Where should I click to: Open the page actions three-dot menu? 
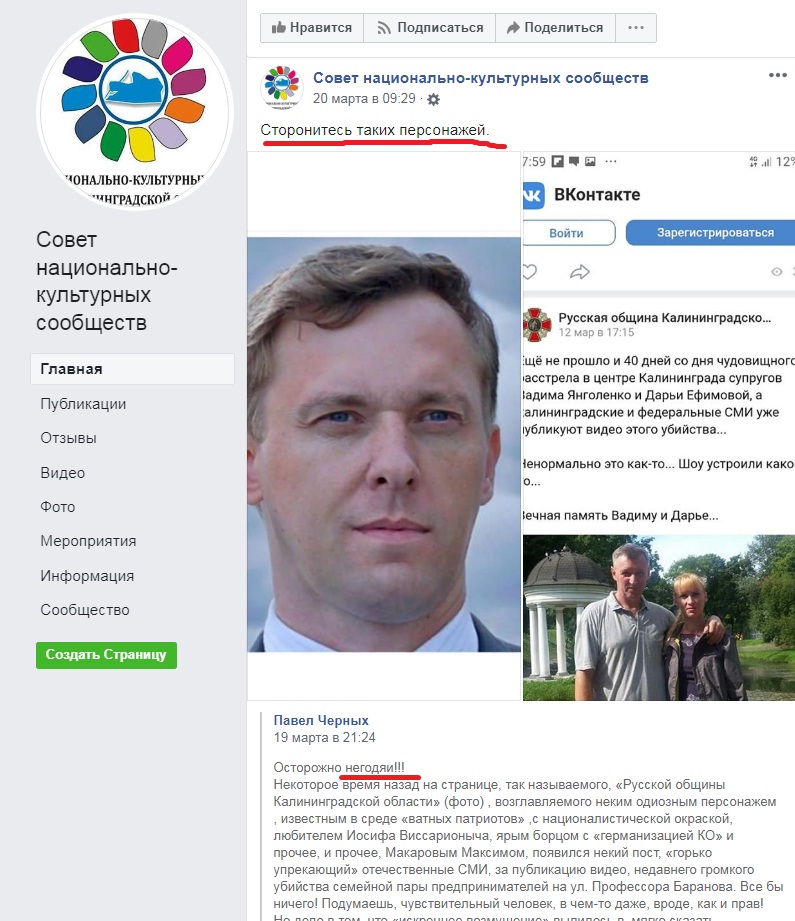coord(636,28)
